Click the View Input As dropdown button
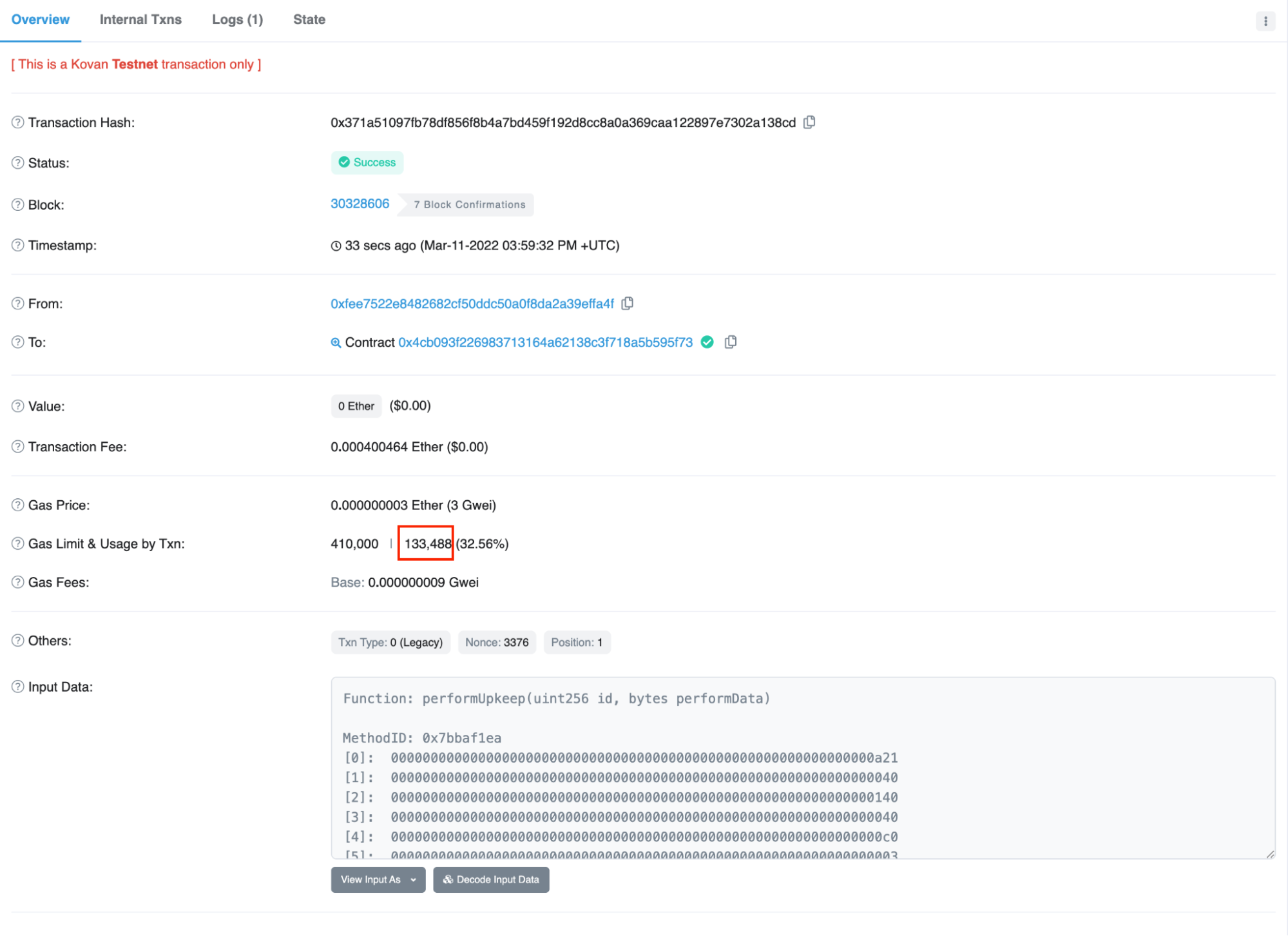Image resolution: width=1288 pixels, height=936 pixels. click(x=379, y=880)
